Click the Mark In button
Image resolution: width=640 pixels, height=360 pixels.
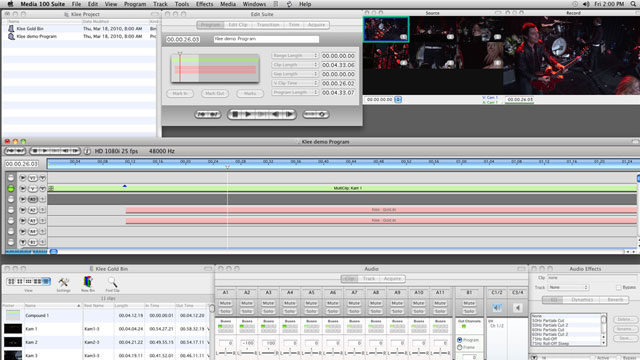[x=180, y=93]
